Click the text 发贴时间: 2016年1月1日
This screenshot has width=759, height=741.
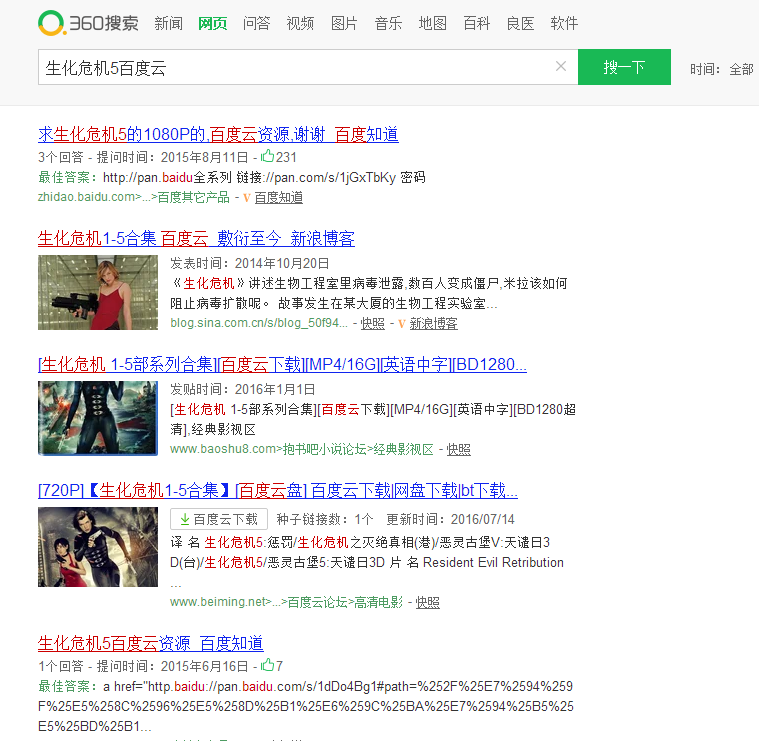243,389
